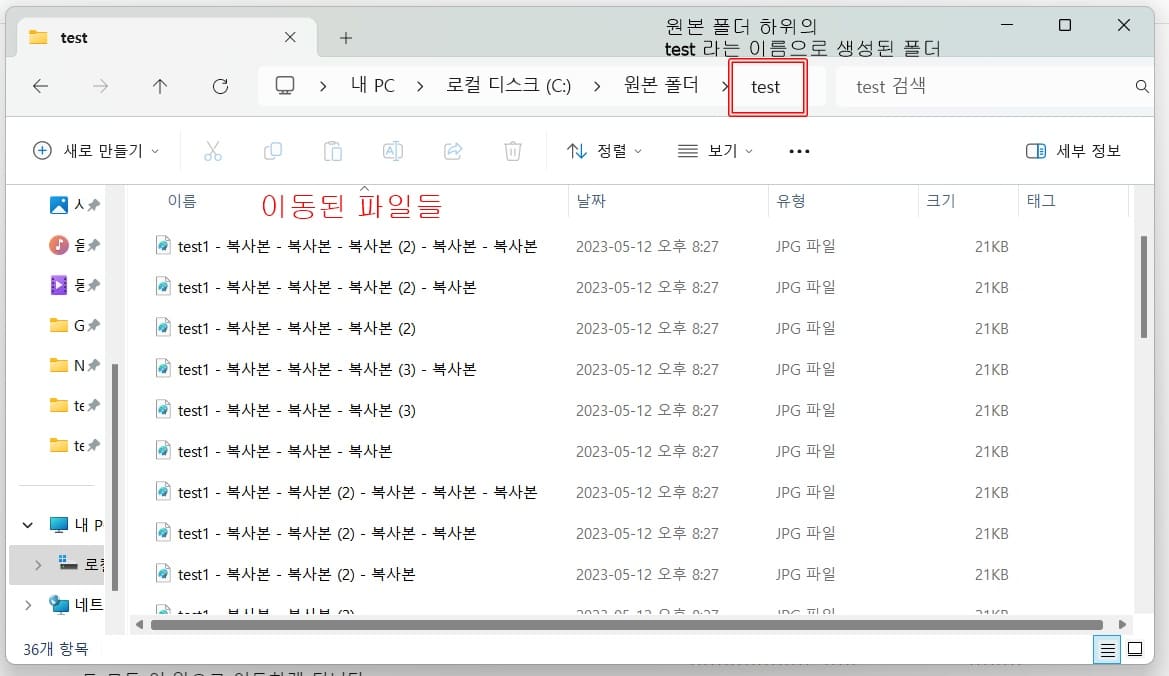Viewport: 1169px width, 676px height.
Task: Click the Delete trash can icon
Action: pyautogui.click(x=513, y=151)
